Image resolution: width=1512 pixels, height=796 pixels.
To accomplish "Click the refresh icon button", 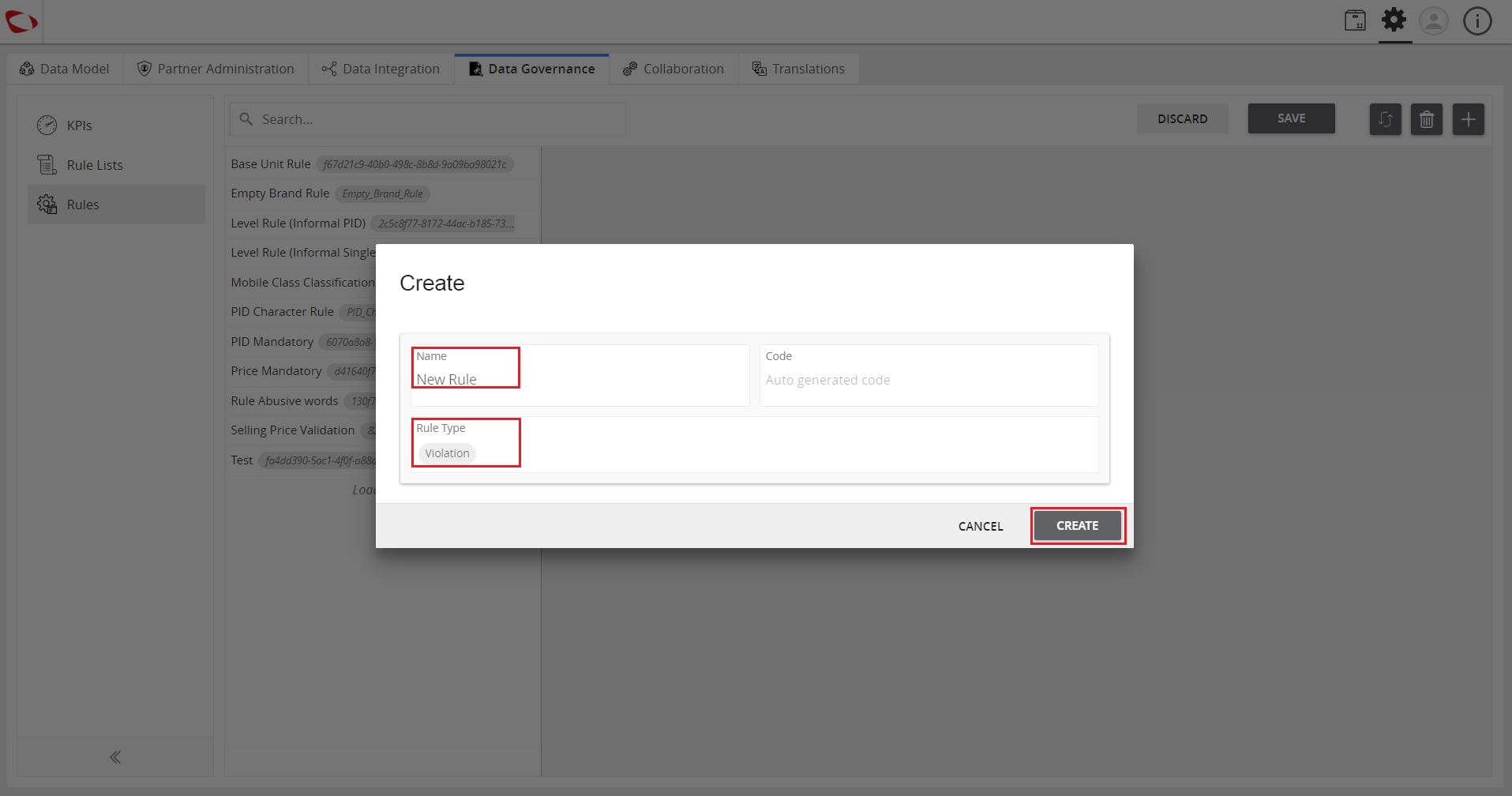I will click(x=1386, y=119).
